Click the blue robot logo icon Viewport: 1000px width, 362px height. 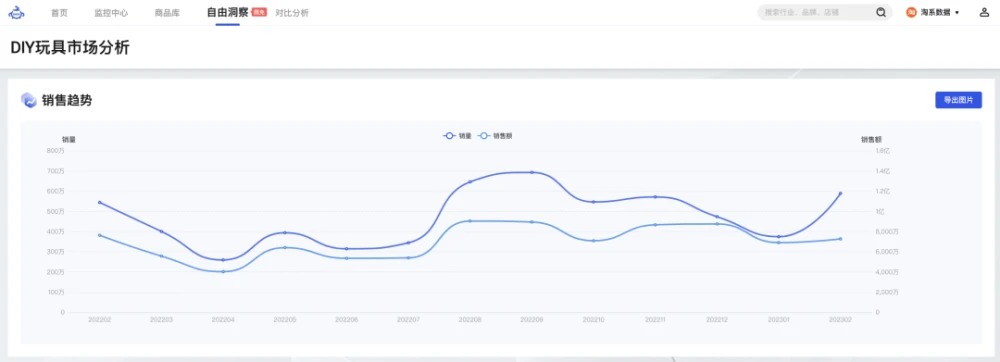point(17,12)
